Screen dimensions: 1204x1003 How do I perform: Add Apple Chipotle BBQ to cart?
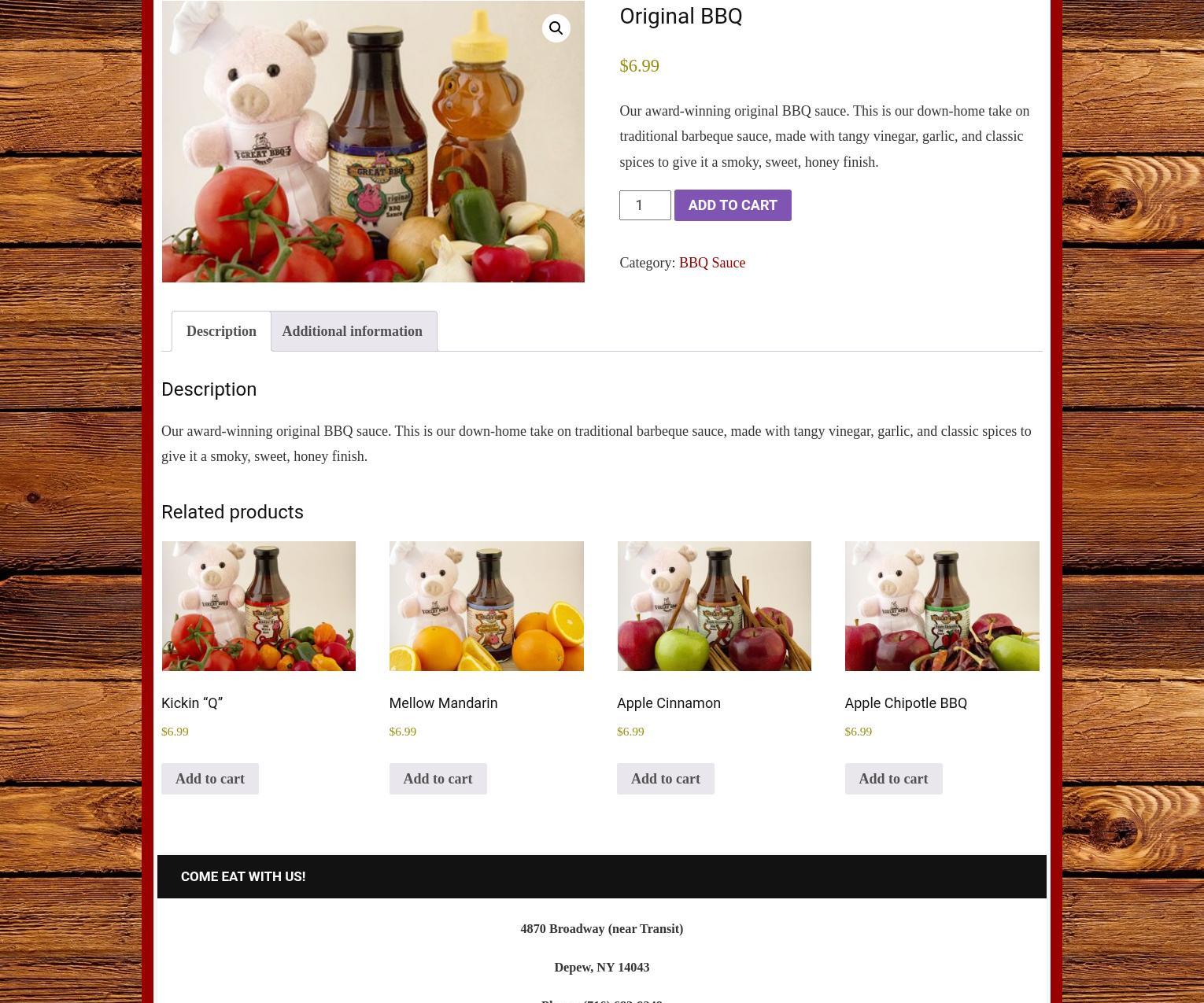[893, 779]
